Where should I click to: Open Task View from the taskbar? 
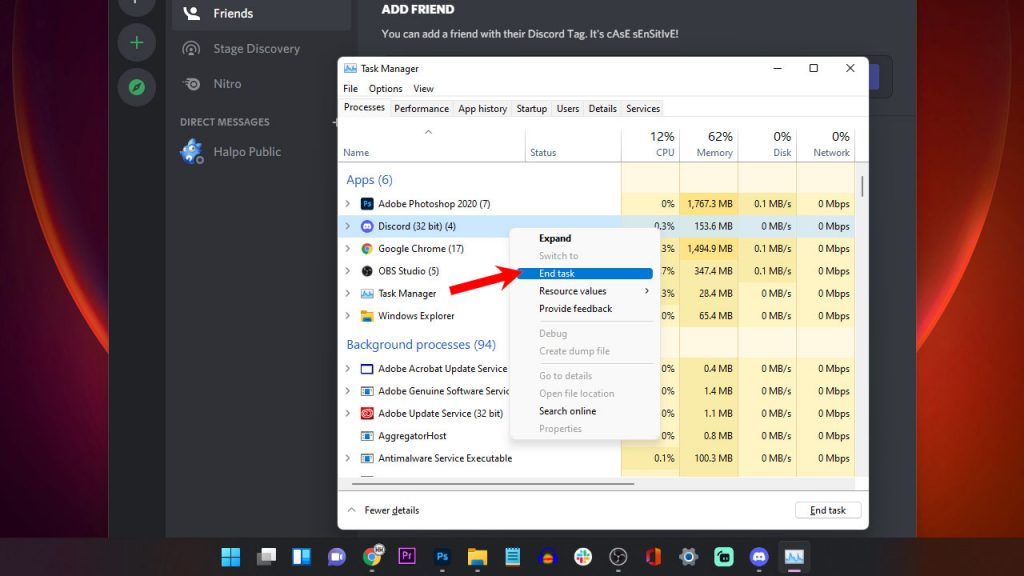(x=266, y=556)
